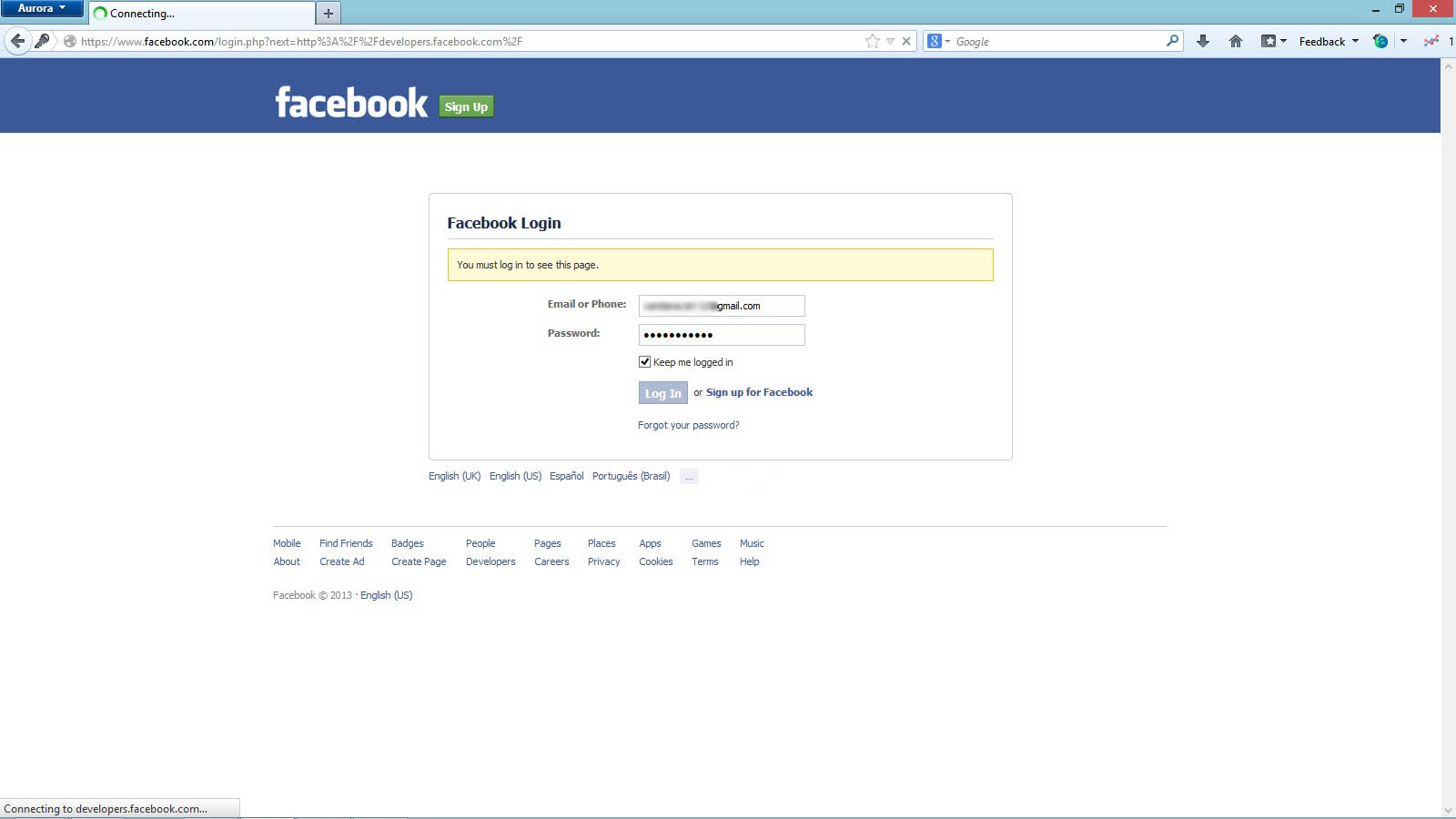Image resolution: width=1456 pixels, height=819 pixels.
Task: Open the Create Page footer link
Action: 419,561
